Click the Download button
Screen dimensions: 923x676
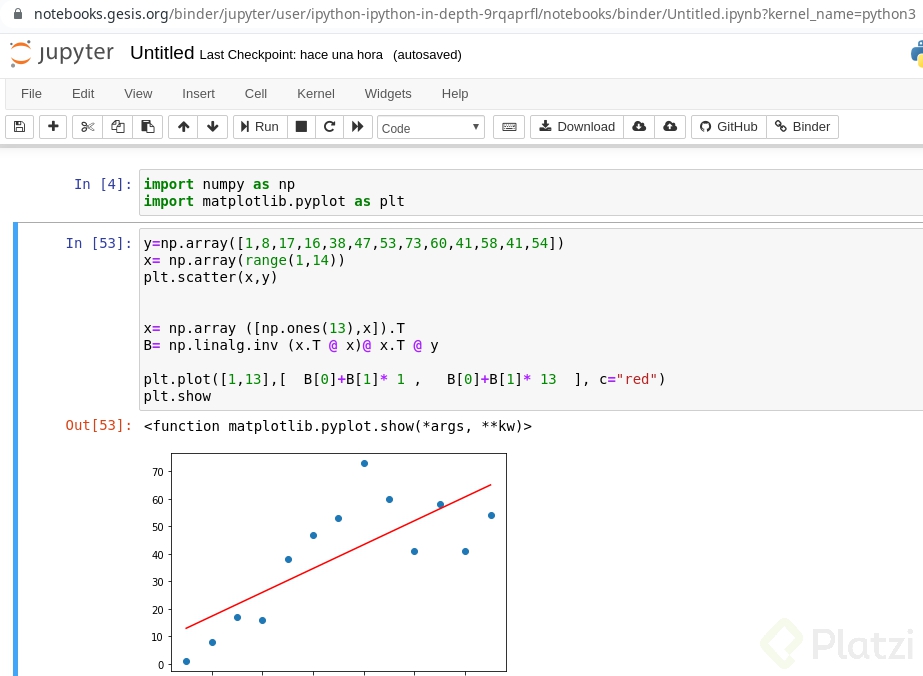(x=577, y=127)
